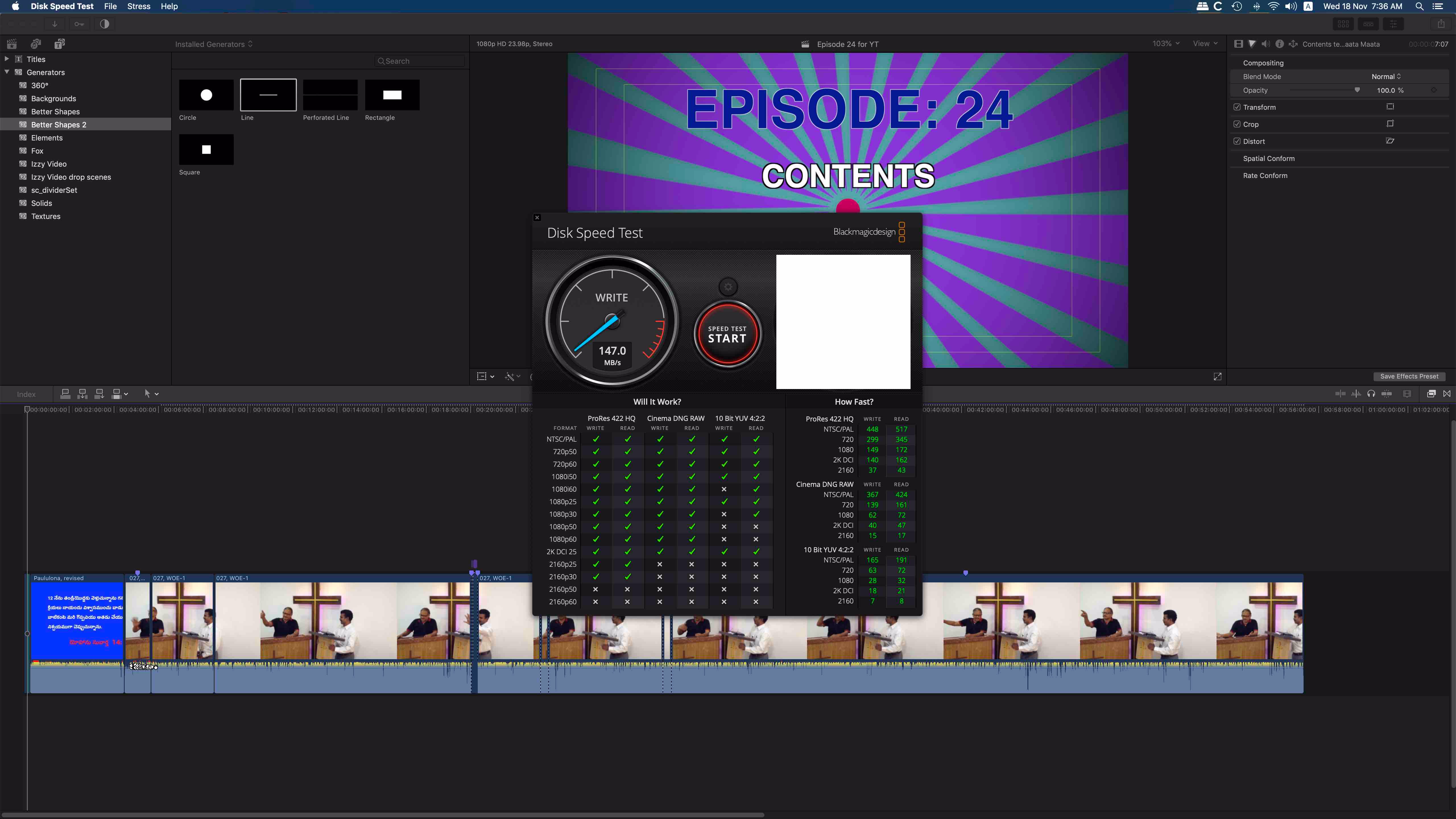This screenshot has width=1456, height=819.
Task: Toggle the Transform checkbox
Action: (1237, 107)
